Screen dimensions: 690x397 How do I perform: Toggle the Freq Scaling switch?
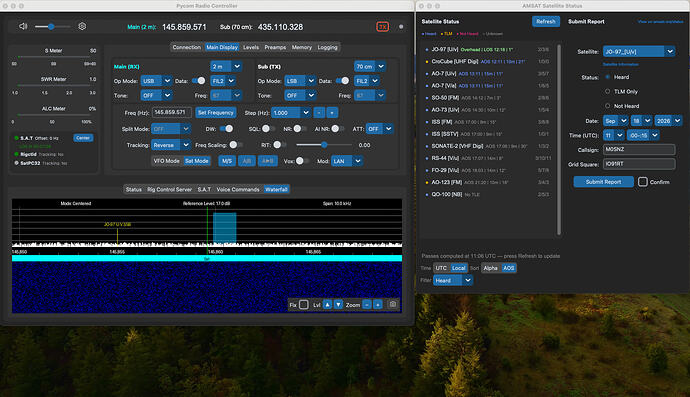[x=235, y=145]
